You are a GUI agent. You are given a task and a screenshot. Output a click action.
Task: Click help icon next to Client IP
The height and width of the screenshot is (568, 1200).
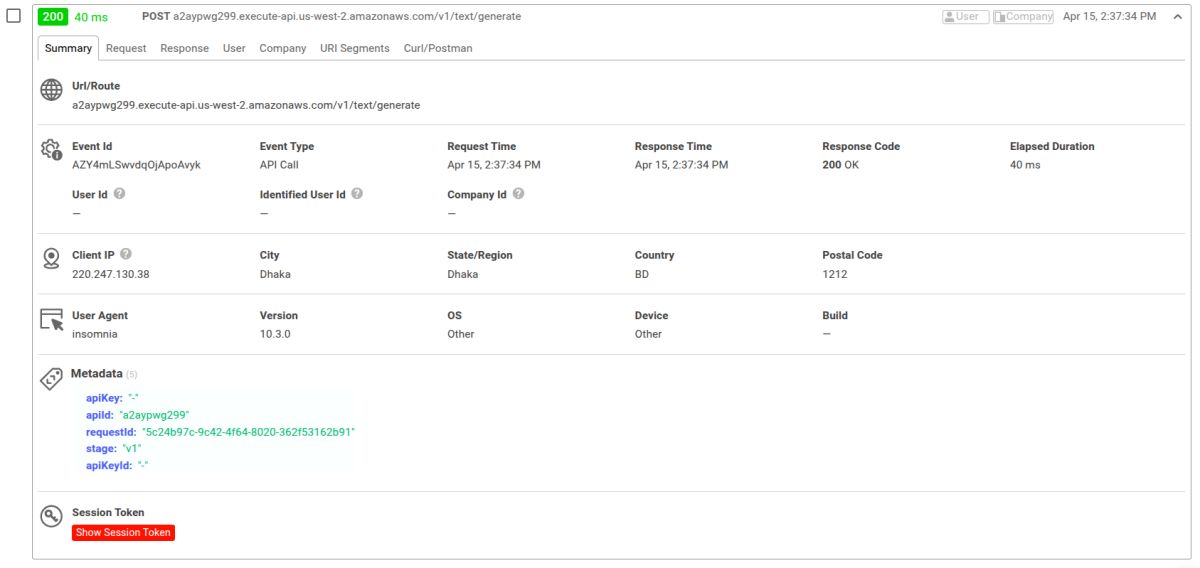click(x=126, y=254)
